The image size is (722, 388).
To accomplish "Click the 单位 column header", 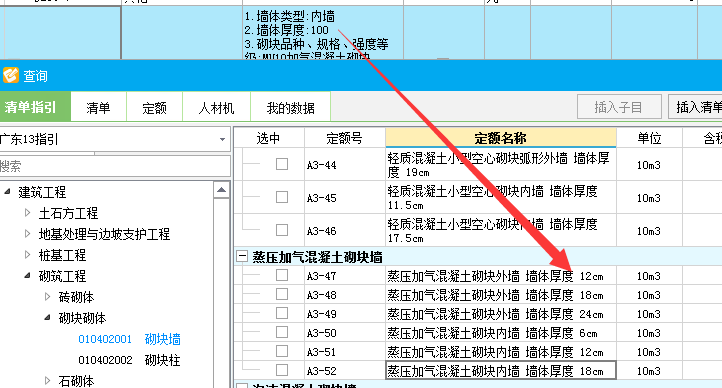I will click(649, 138).
